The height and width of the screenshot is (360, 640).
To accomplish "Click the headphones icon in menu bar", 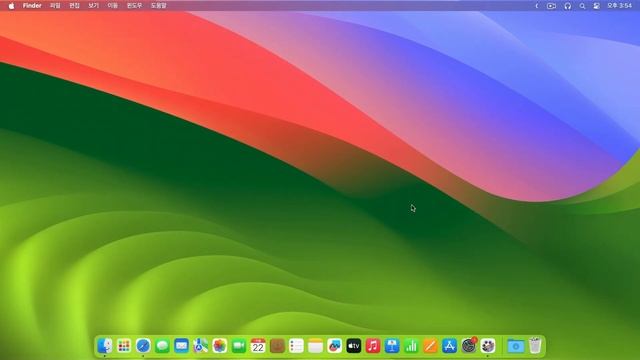I will point(568,6).
